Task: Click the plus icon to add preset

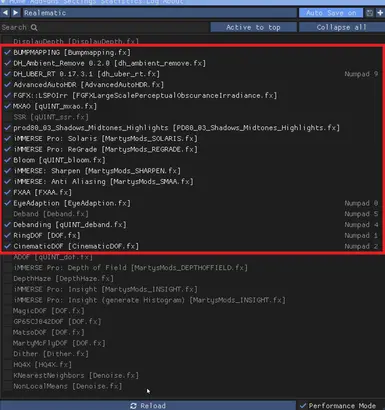Action: (380, 13)
